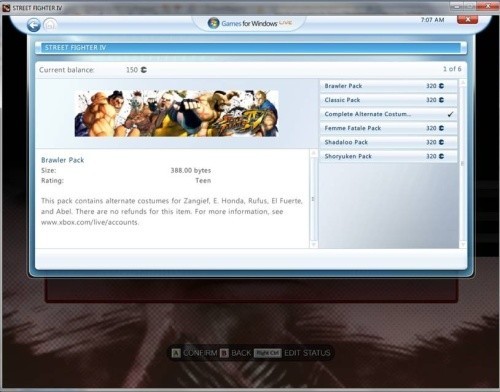Select the Brawler Pack list item
500x392 pixels.
click(389, 86)
